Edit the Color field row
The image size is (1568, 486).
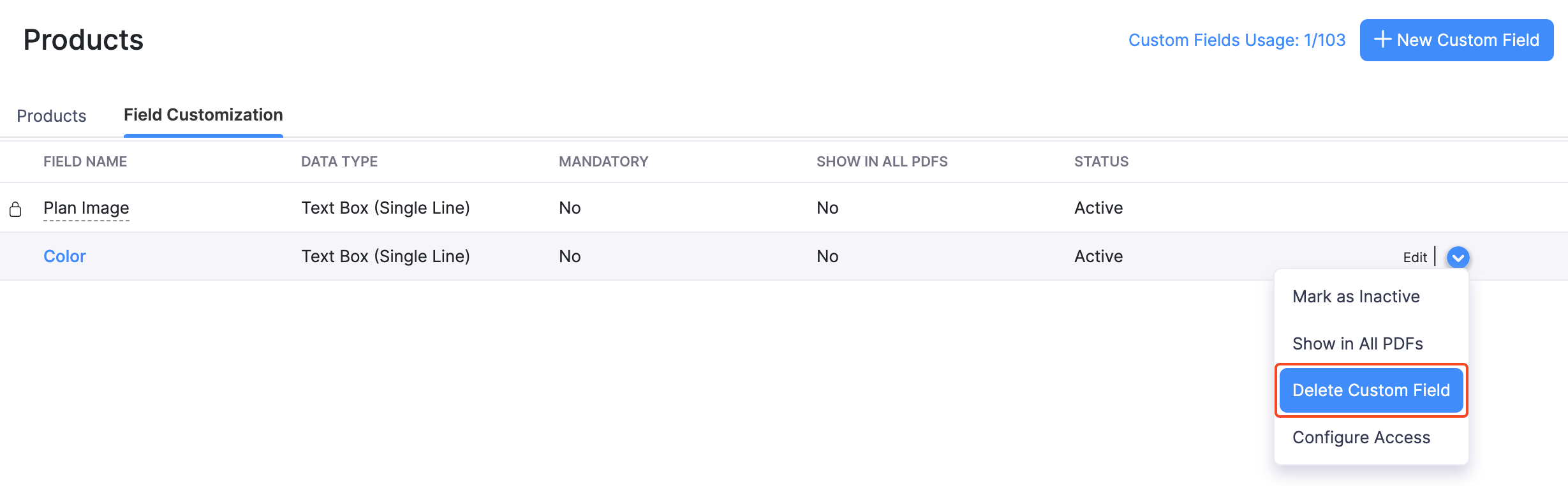pyautogui.click(x=1415, y=257)
